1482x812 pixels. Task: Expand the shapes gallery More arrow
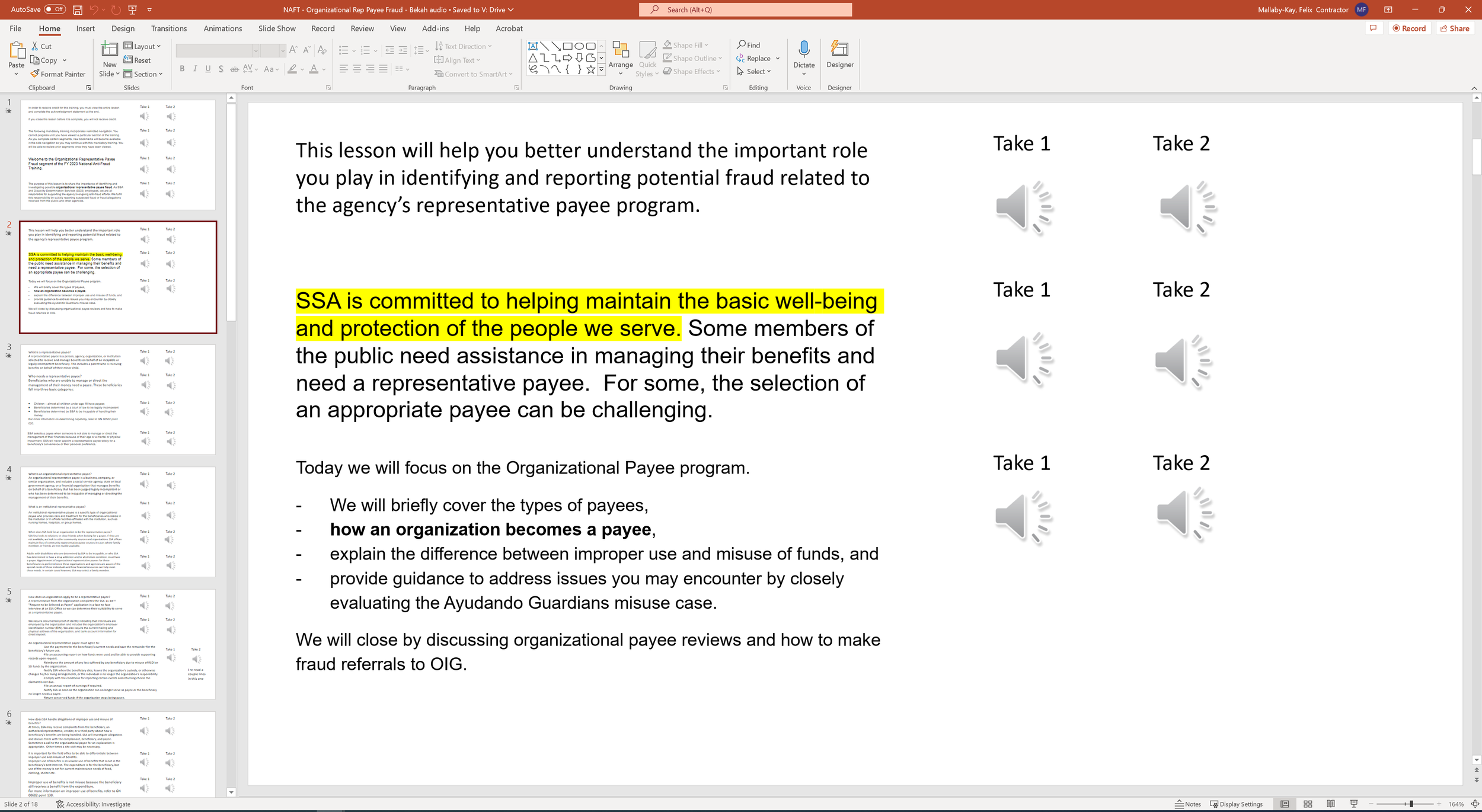[x=602, y=69]
